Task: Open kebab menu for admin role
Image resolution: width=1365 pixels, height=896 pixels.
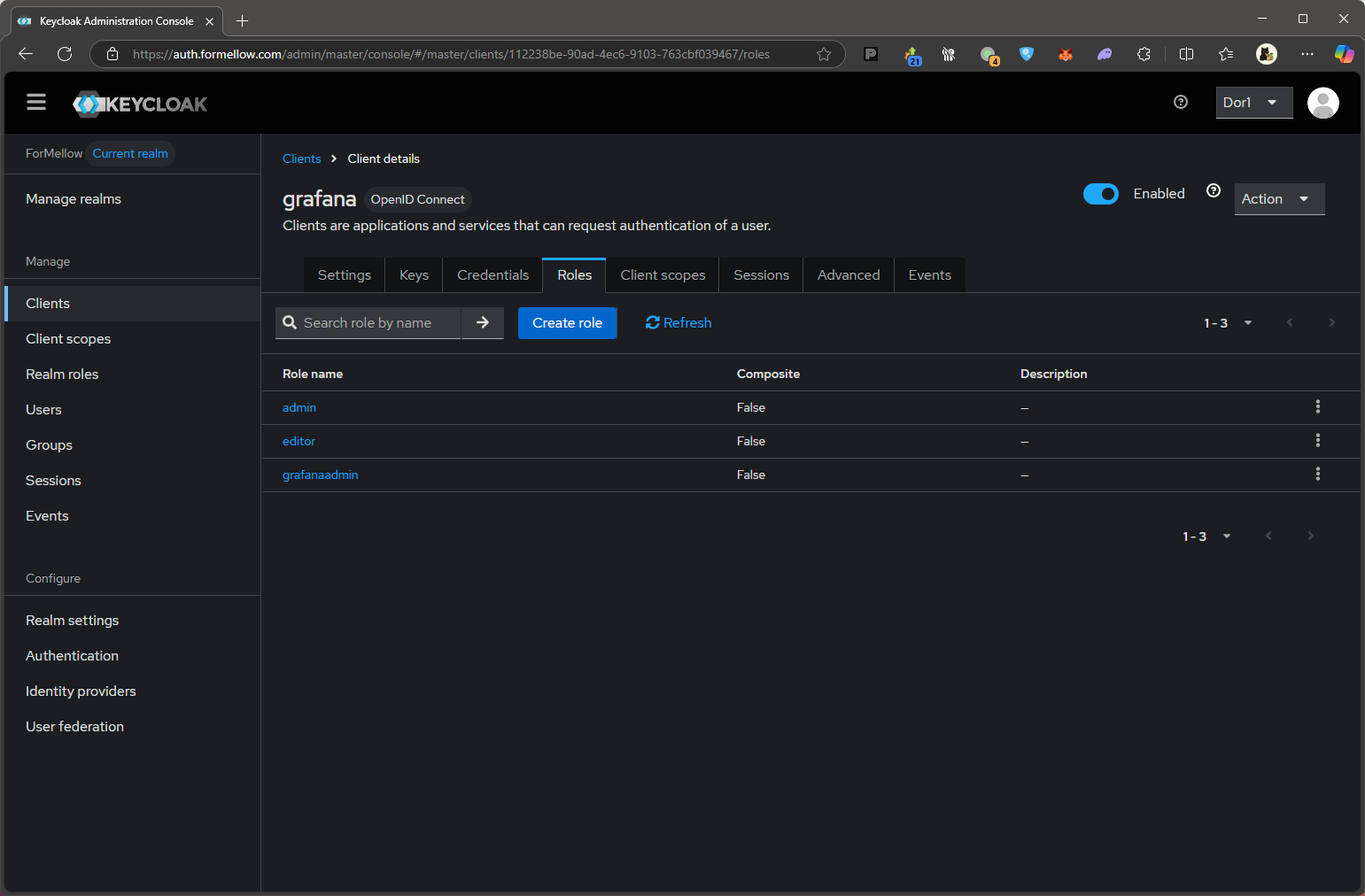Action: pos(1318,407)
